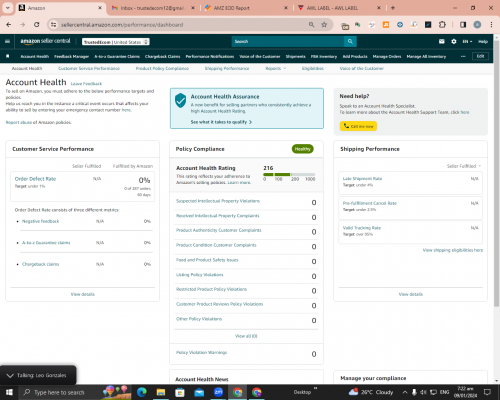Viewport: 500px width, 400px height.
Task: Open Product Policy Compliance sub-tab
Action: point(162,68)
